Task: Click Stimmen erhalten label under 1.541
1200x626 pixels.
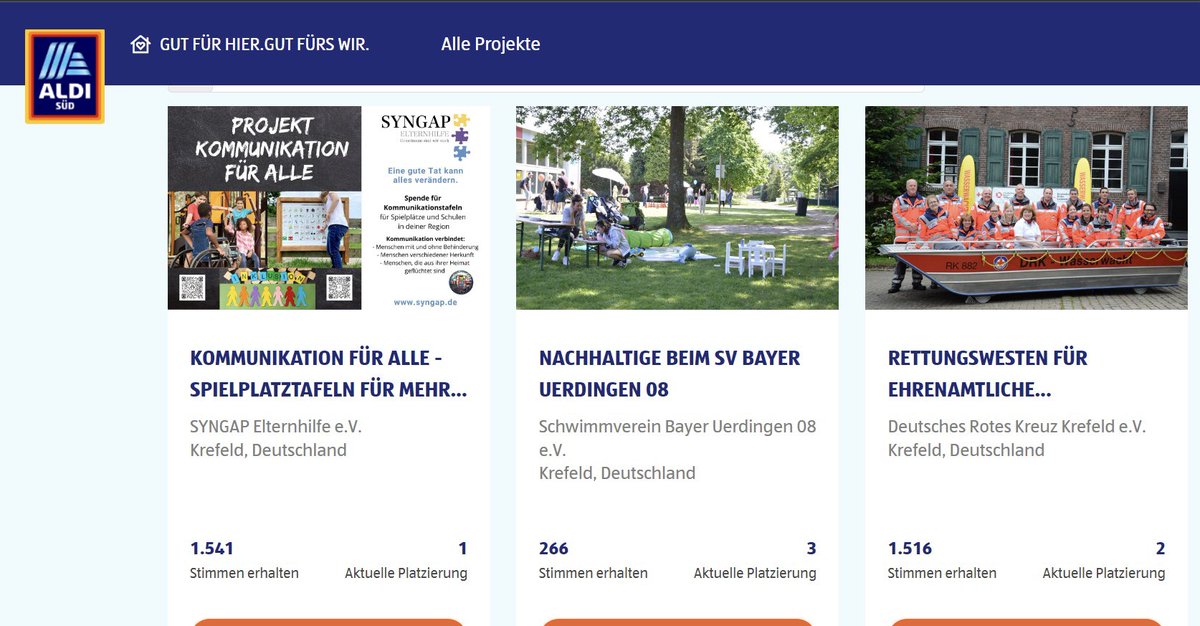Action: tap(244, 573)
